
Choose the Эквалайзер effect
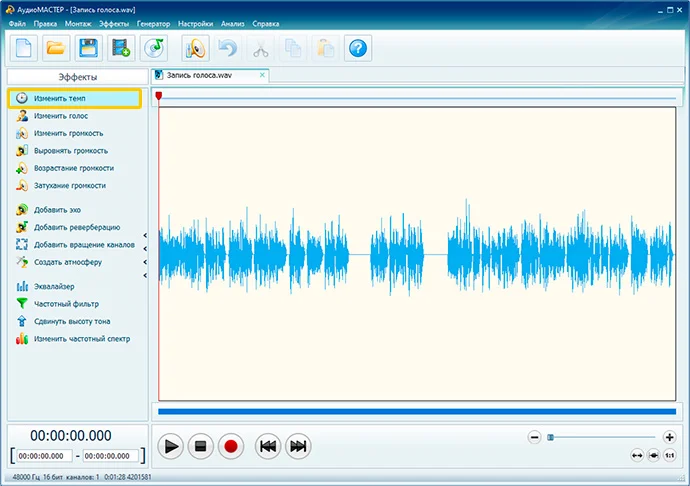click(x=54, y=287)
